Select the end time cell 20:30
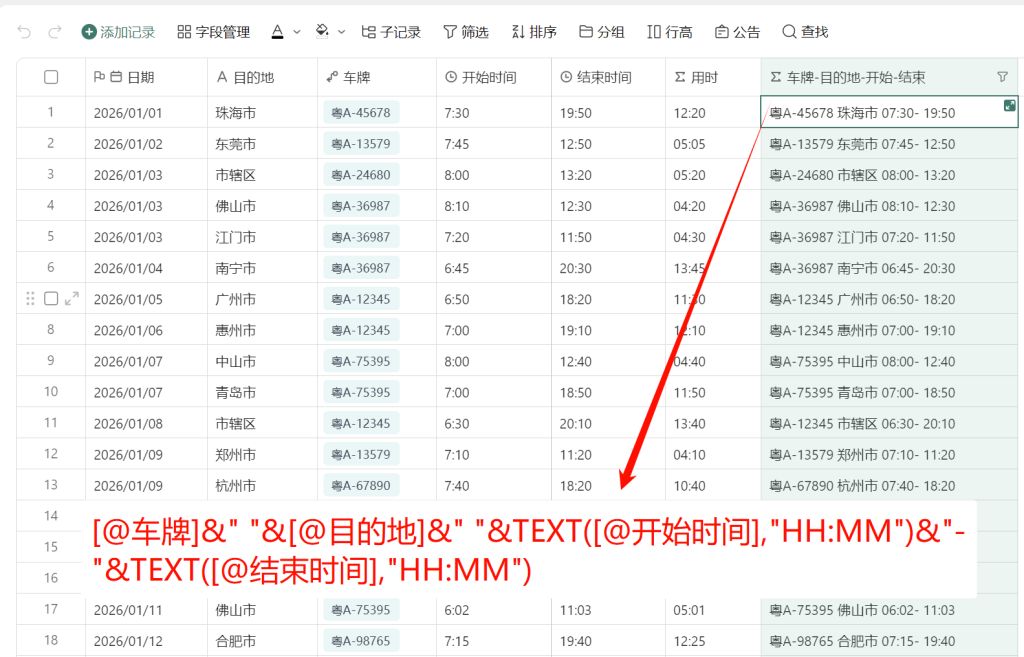1024x657 pixels. coord(608,268)
